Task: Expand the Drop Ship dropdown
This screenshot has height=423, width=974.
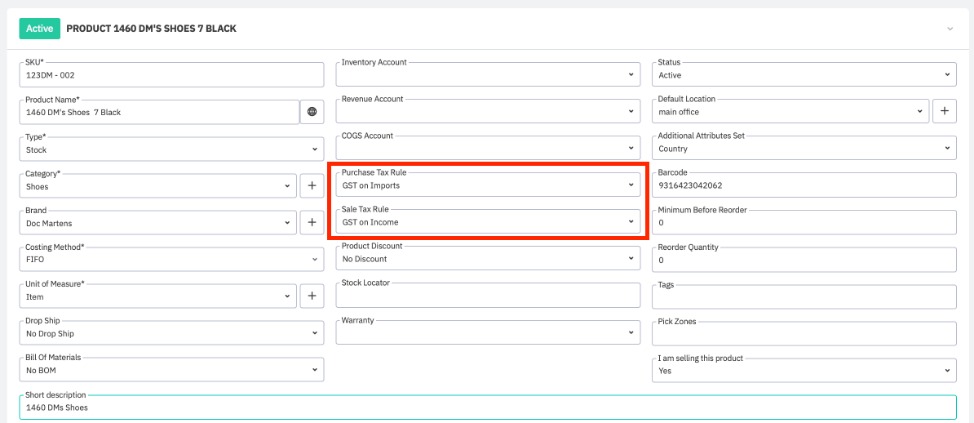Action: pos(172,333)
